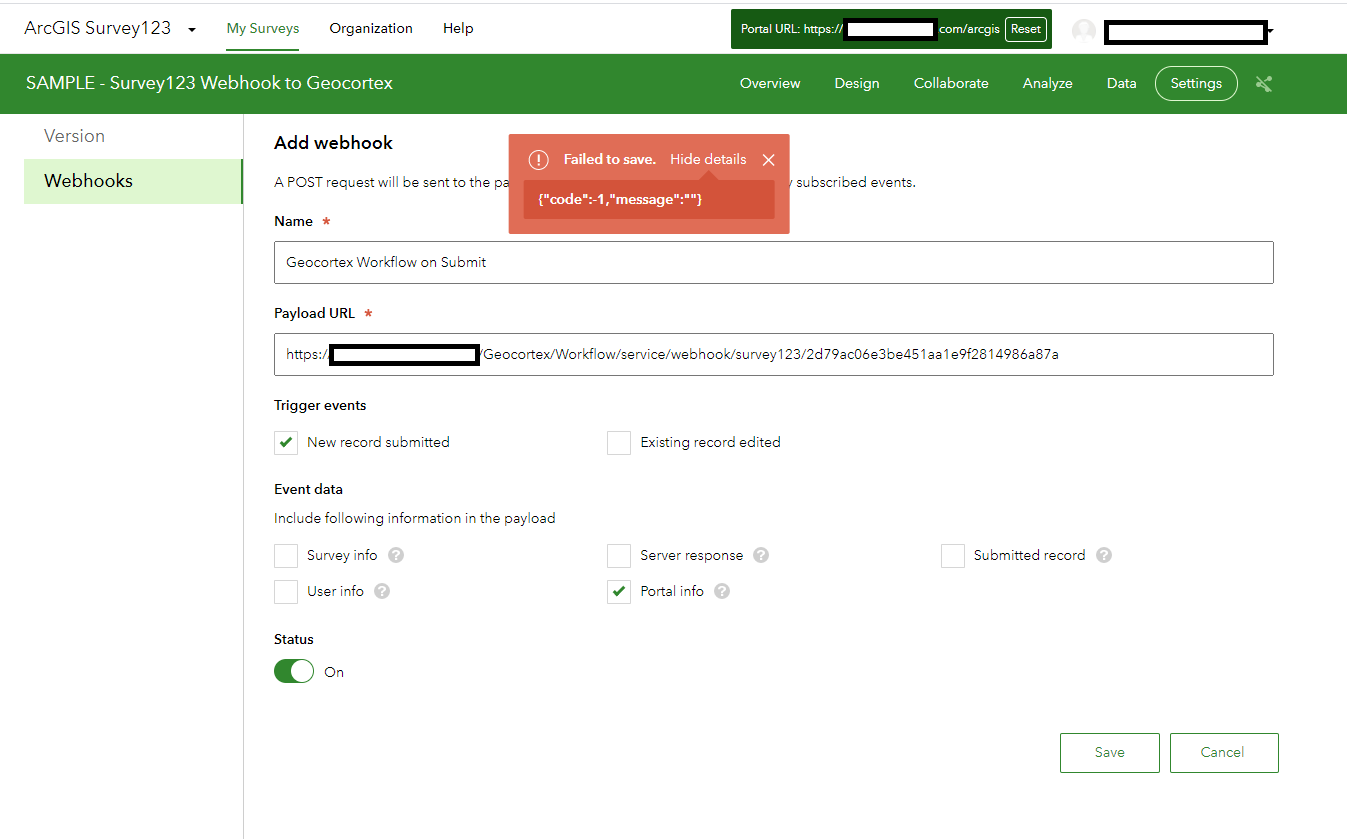Open the My Surveys tab

(x=263, y=28)
